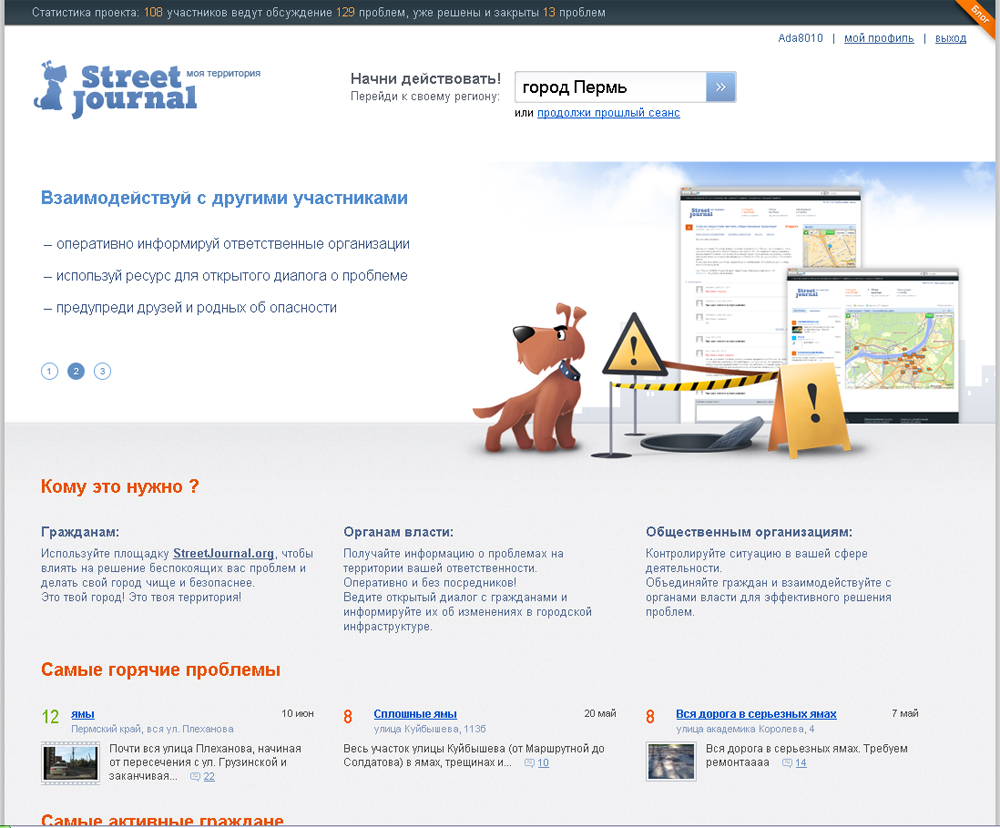Screen dimensions: 1000x828
Task: Open comments icon for ямы problem
Action: (194, 777)
